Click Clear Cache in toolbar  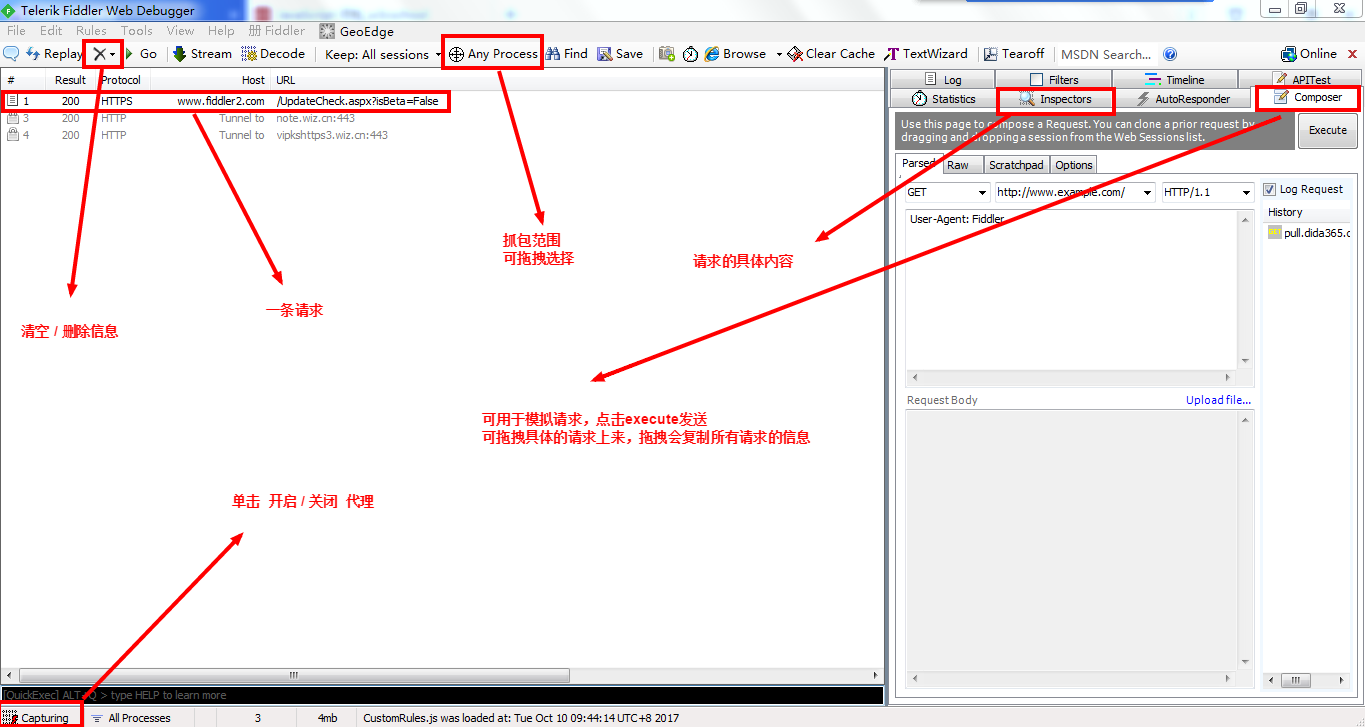[831, 54]
